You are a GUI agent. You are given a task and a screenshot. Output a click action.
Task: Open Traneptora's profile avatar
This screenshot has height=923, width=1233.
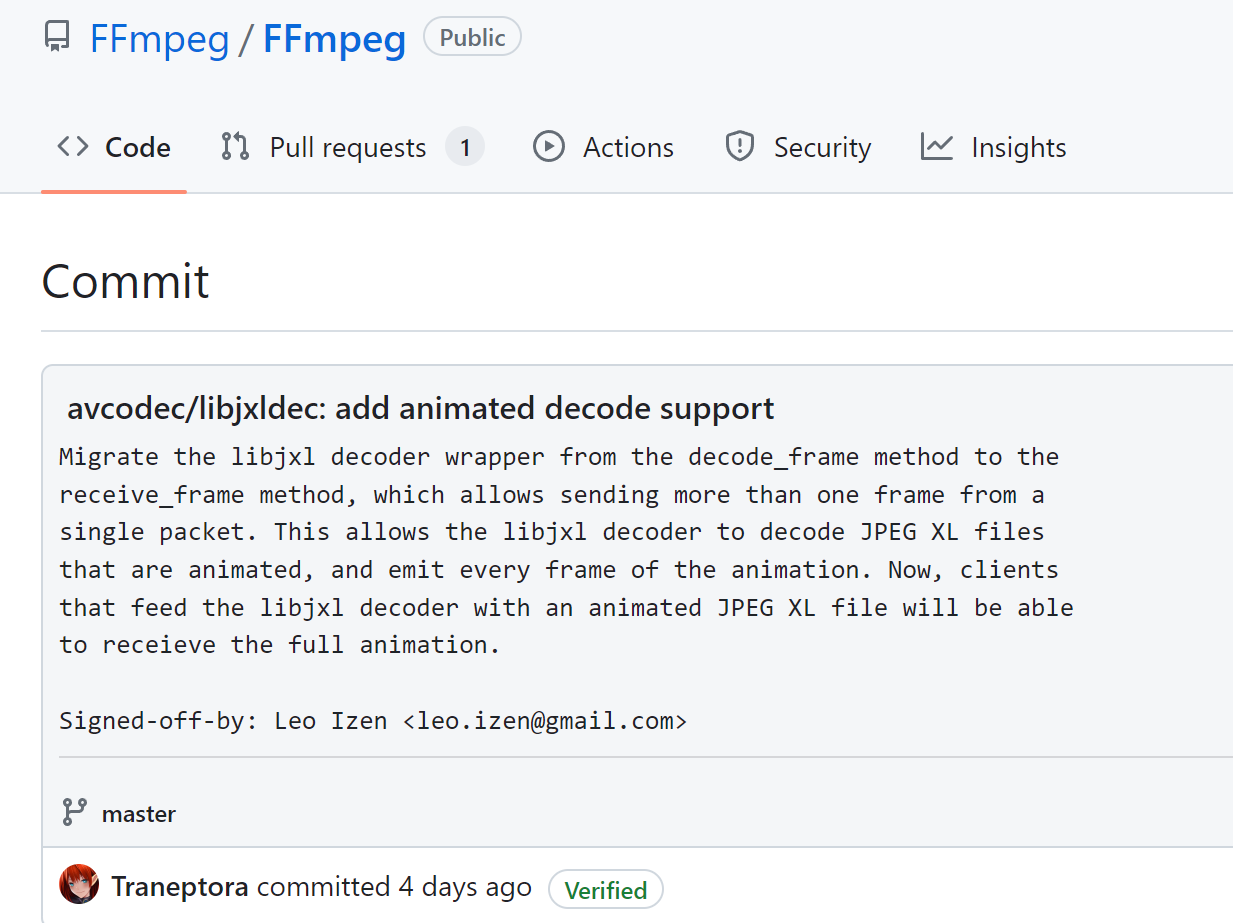click(x=79, y=885)
